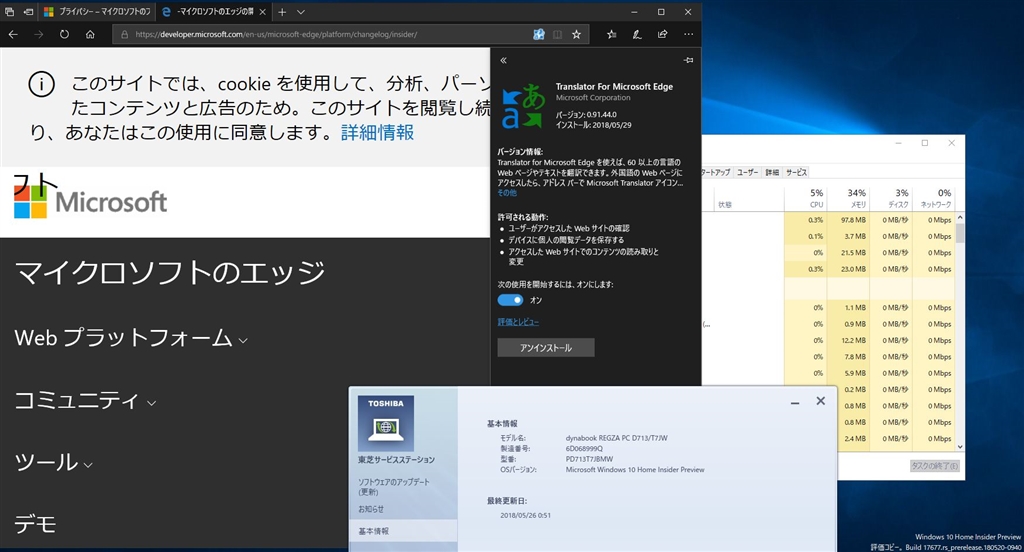1024x552 pixels.
Task: Expand the ツール menu
Action: tap(54, 463)
